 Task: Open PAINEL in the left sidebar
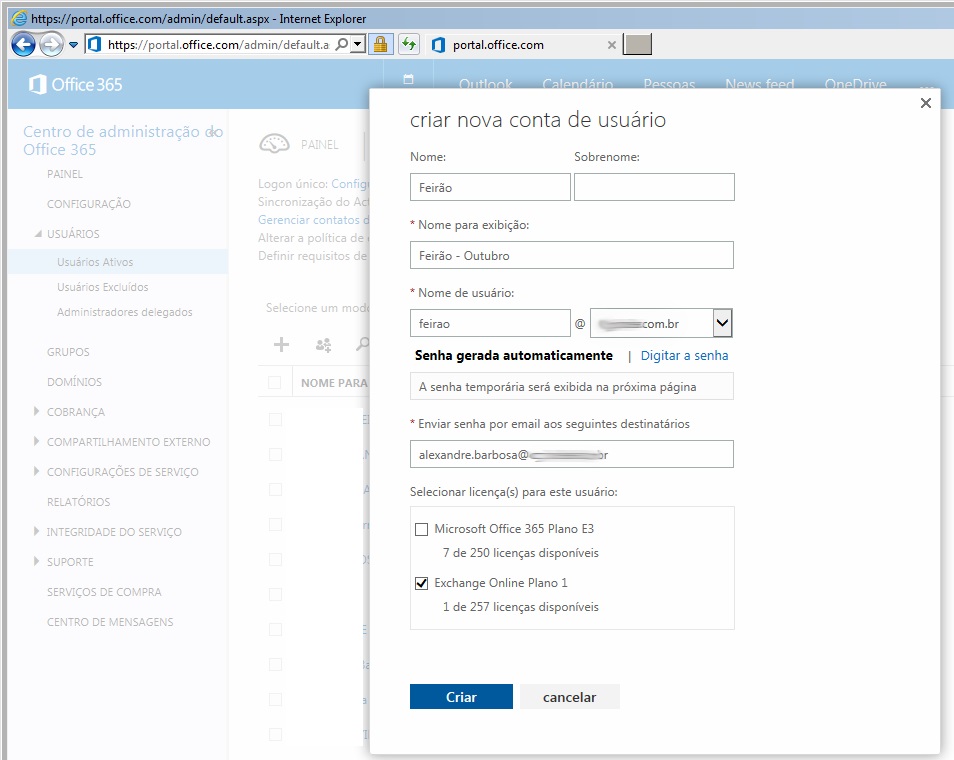click(x=64, y=174)
